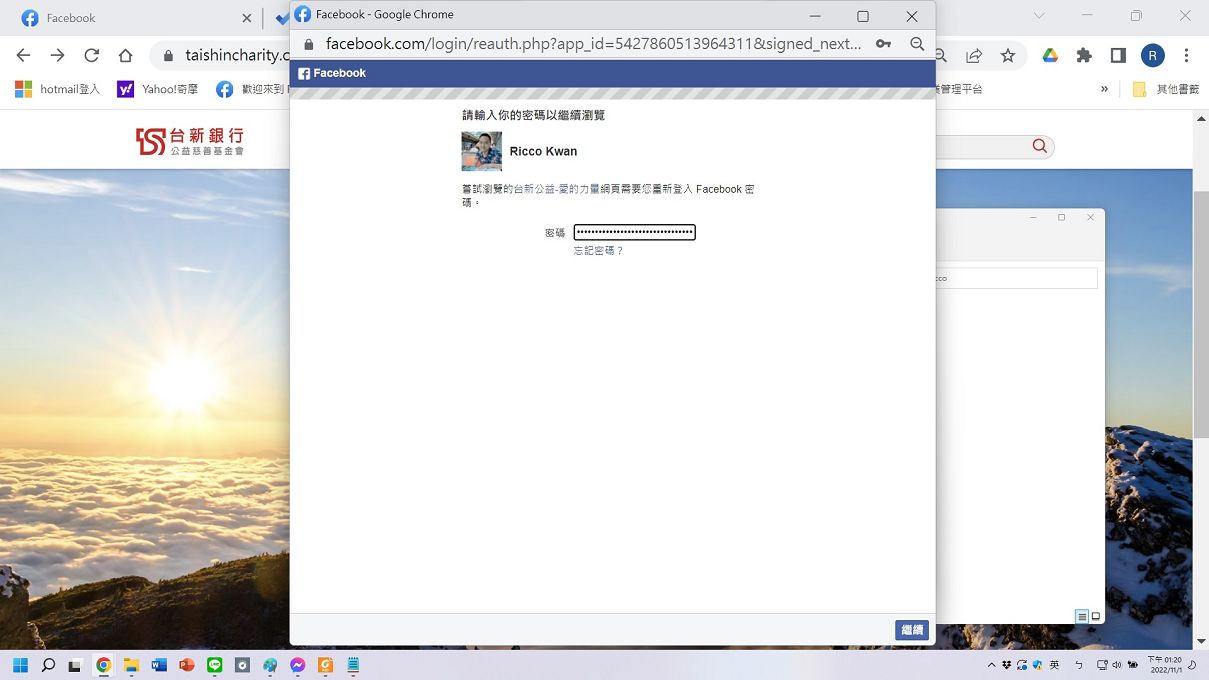
Task: Open the hotmail登入 bookmark
Action: (x=58, y=89)
